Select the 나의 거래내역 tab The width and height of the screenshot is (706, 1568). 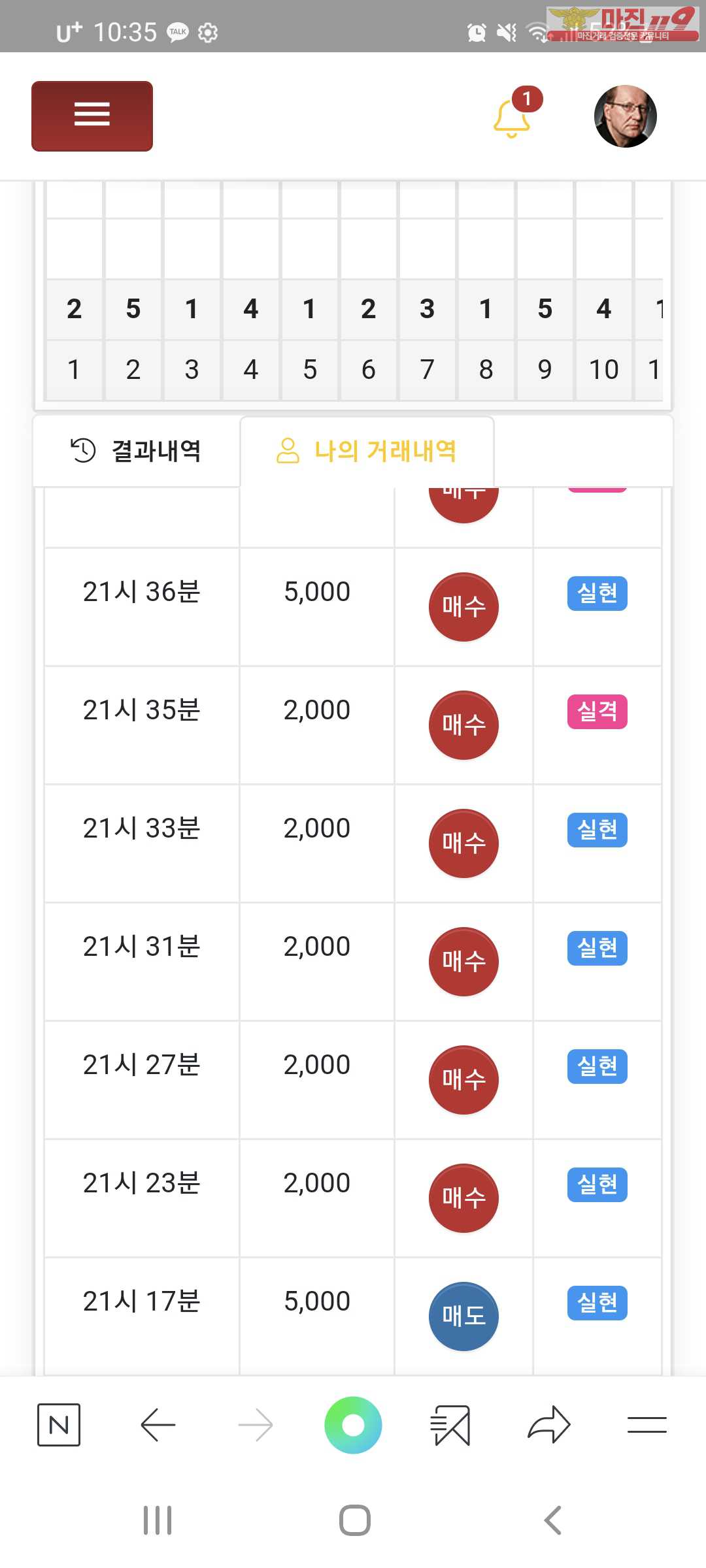click(367, 451)
